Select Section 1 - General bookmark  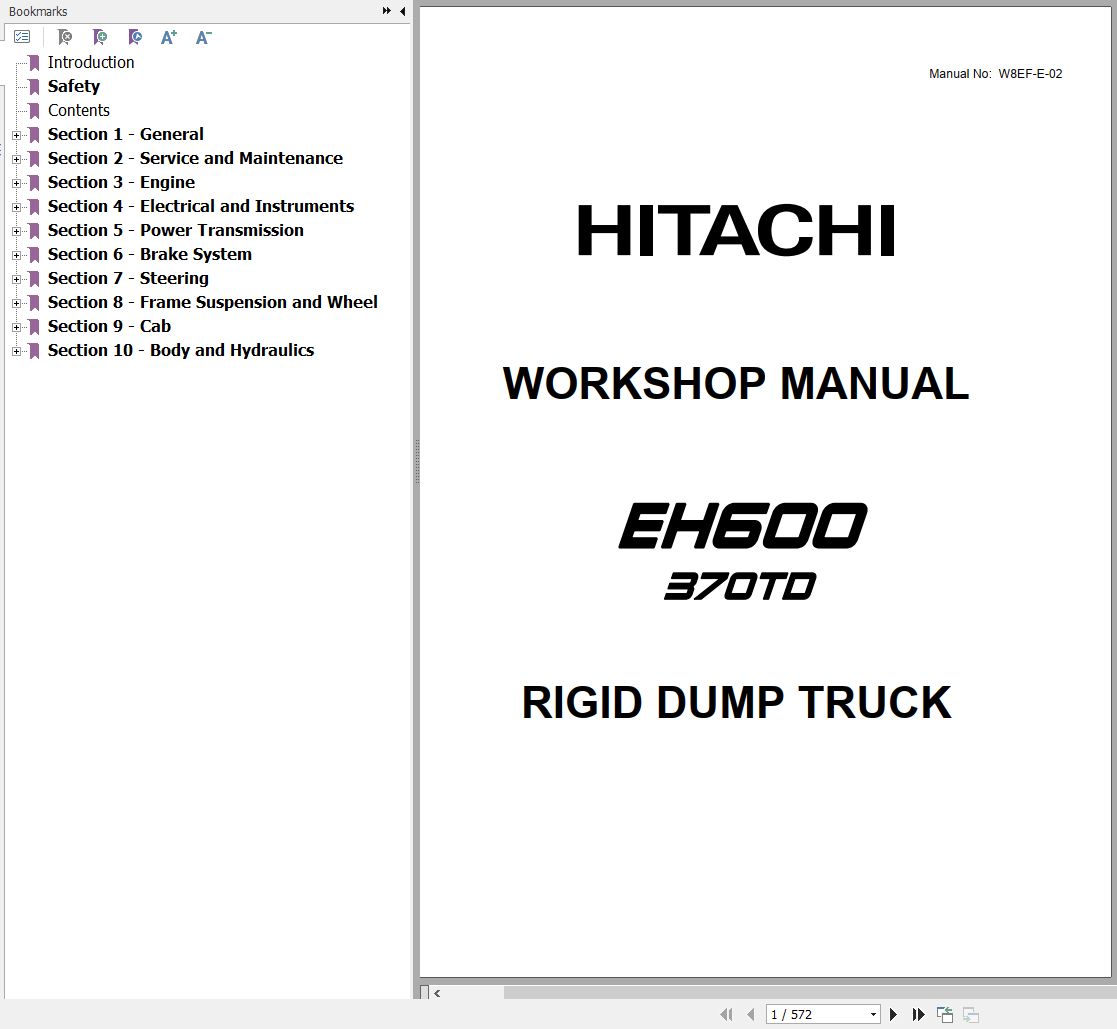(x=125, y=134)
